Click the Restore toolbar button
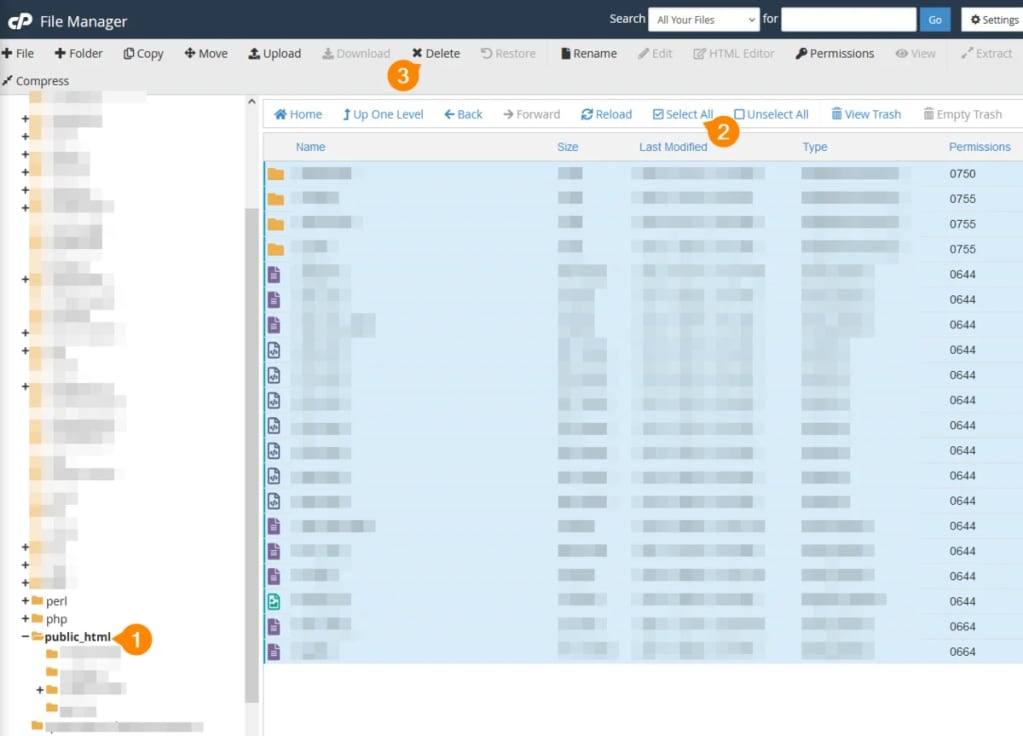This screenshot has height=736, width=1023. point(508,54)
